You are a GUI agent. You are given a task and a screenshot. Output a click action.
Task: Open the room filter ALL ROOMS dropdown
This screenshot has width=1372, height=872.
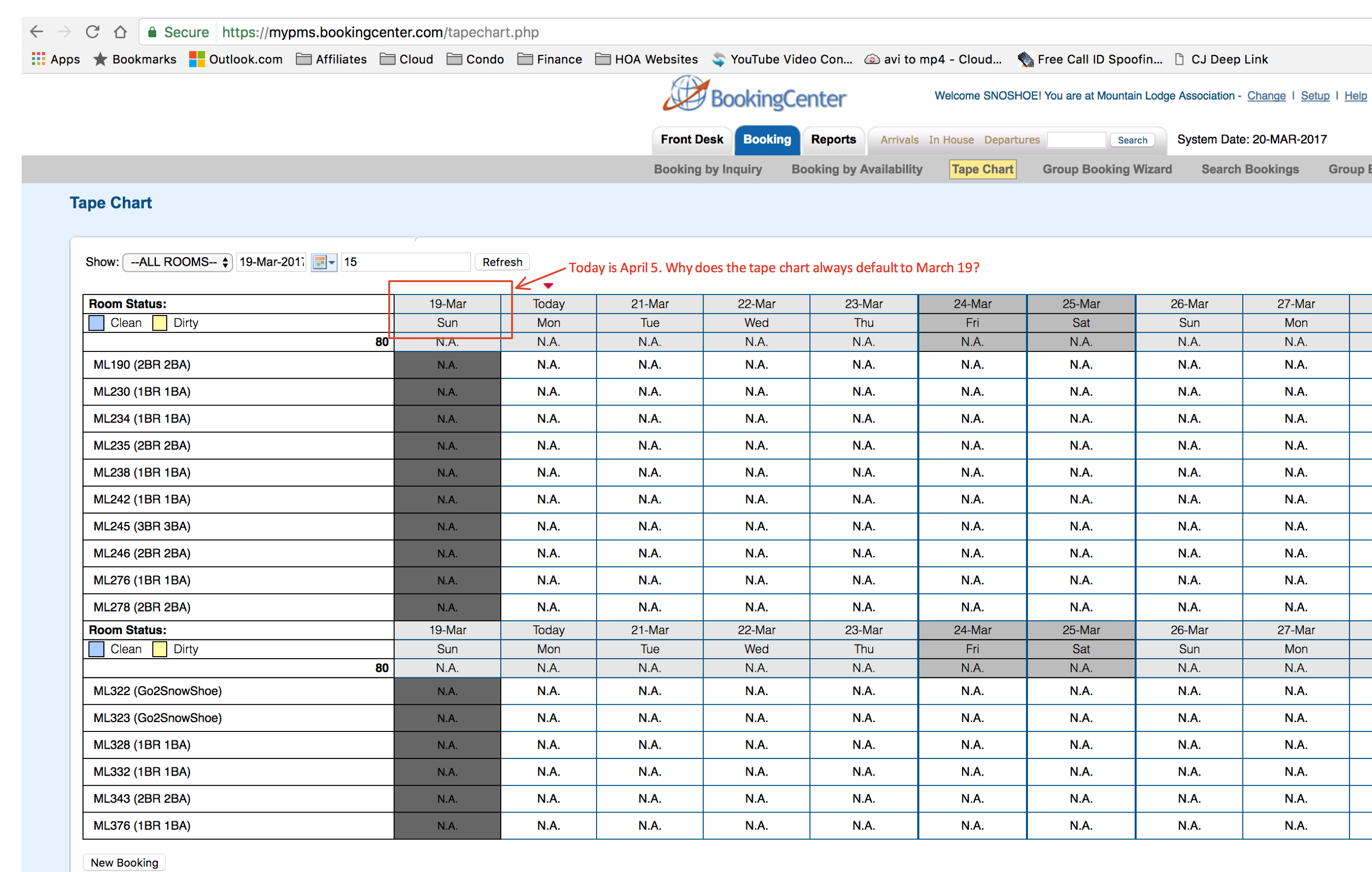tap(177, 262)
